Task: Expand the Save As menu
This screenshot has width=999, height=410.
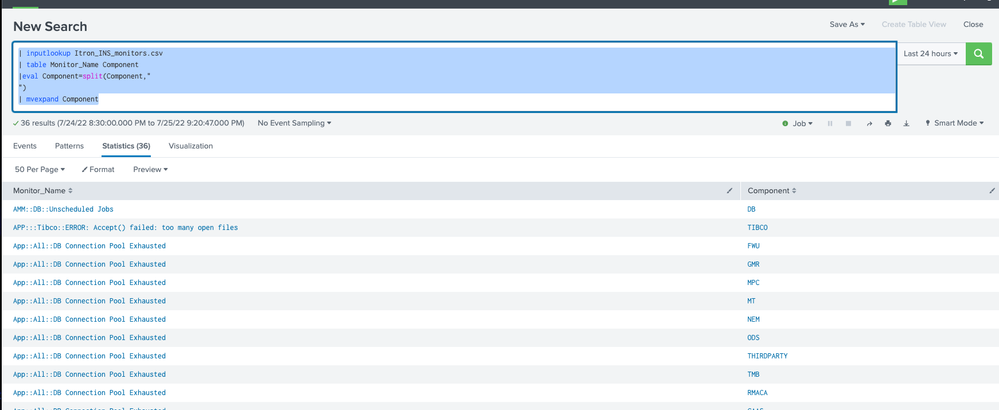Action: pos(847,24)
